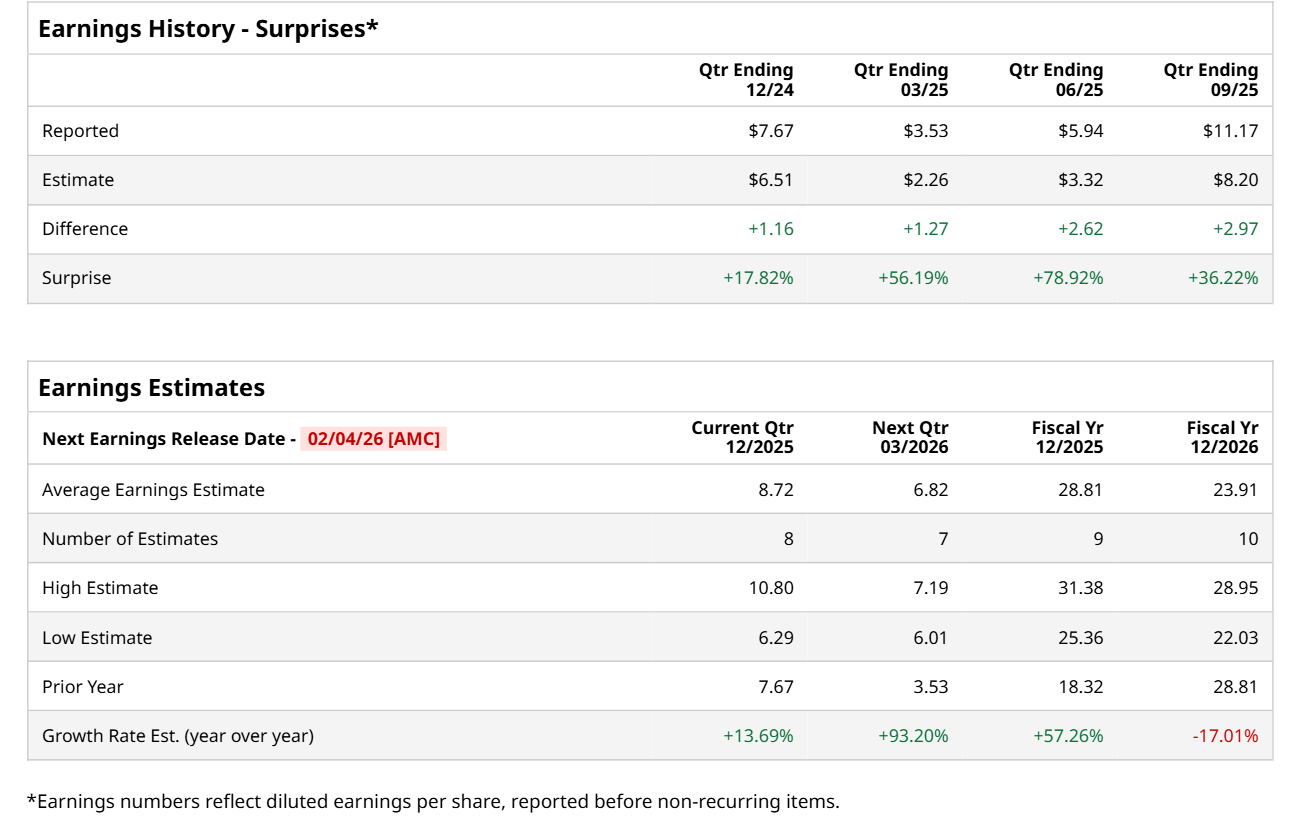The width and height of the screenshot is (1294, 826).
Task: Select the Qtr Ending 09/25 column header
Action: (x=1210, y=80)
